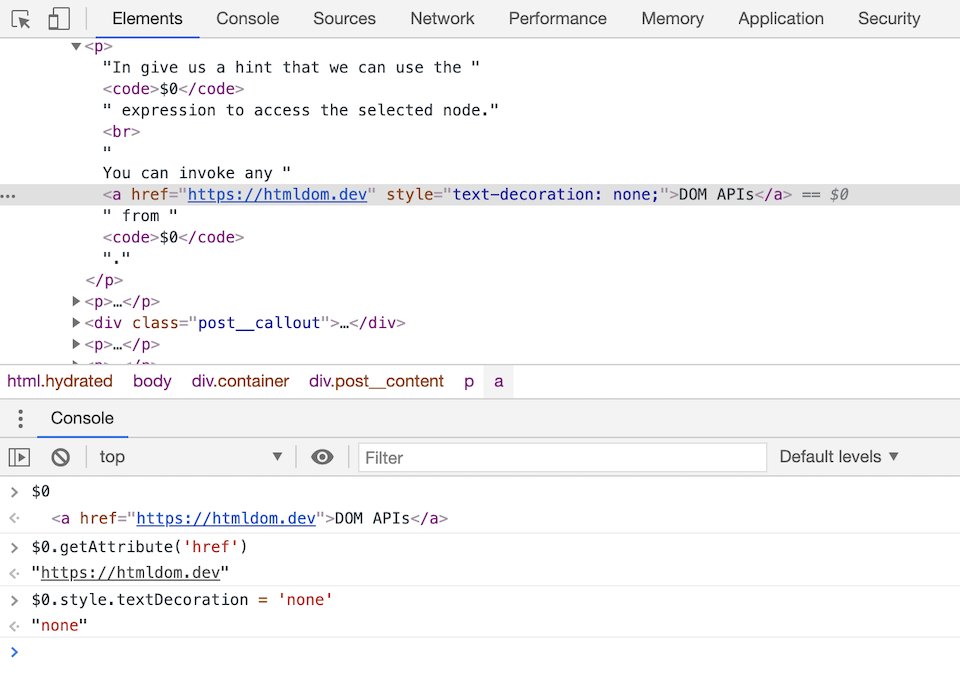Click text "You can invoke any"
960x675 pixels.
tap(197, 173)
